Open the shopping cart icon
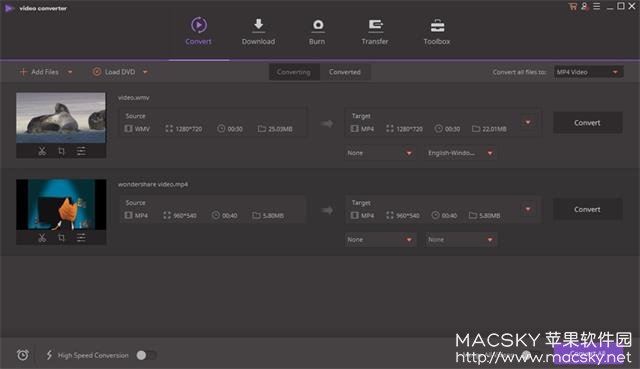Image resolution: width=640 pixels, height=369 pixels. click(x=573, y=7)
